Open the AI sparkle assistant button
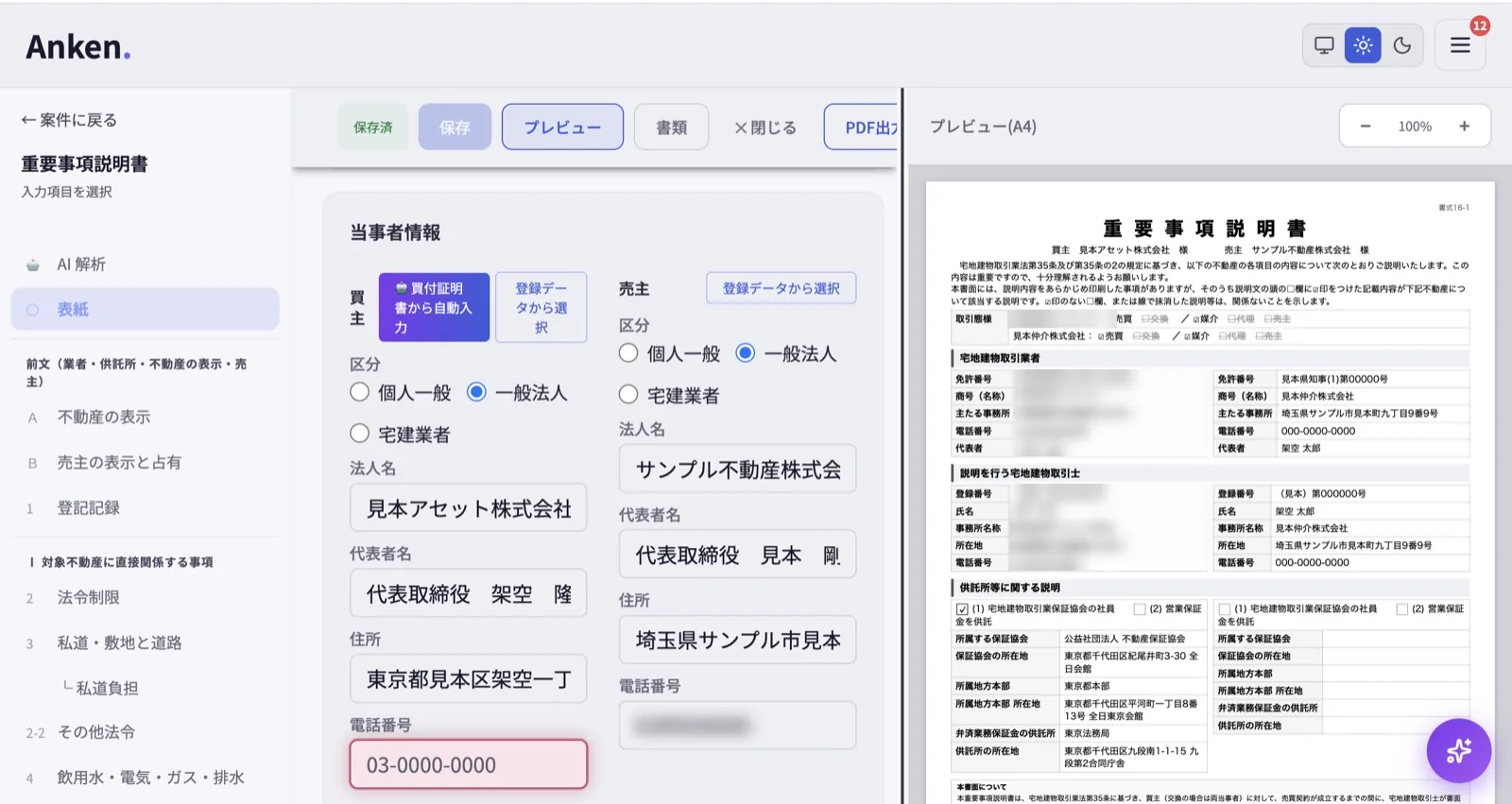The image size is (1512, 804). [x=1459, y=751]
